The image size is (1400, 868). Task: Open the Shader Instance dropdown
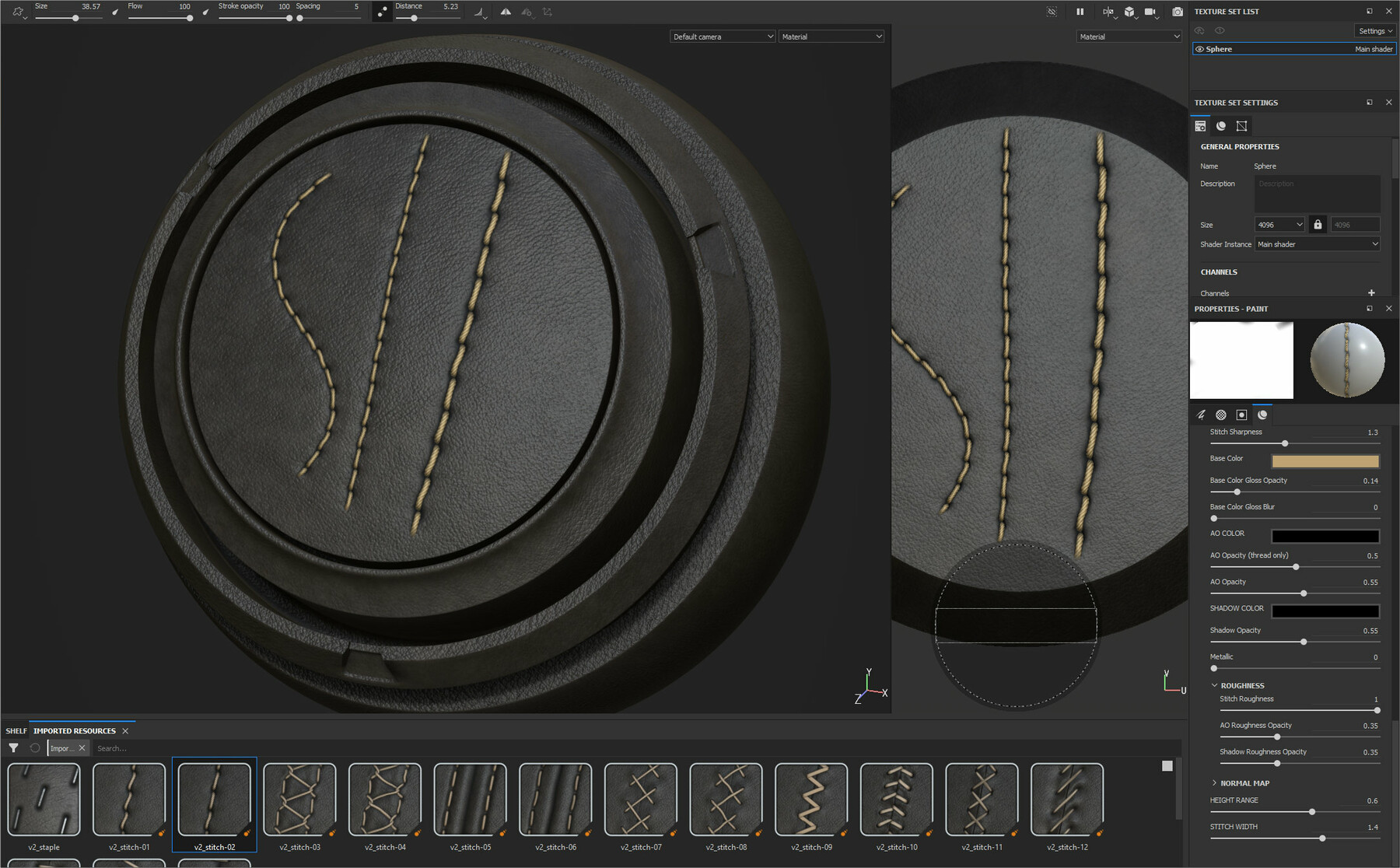pyautogui.click(x=1318, y=244)
